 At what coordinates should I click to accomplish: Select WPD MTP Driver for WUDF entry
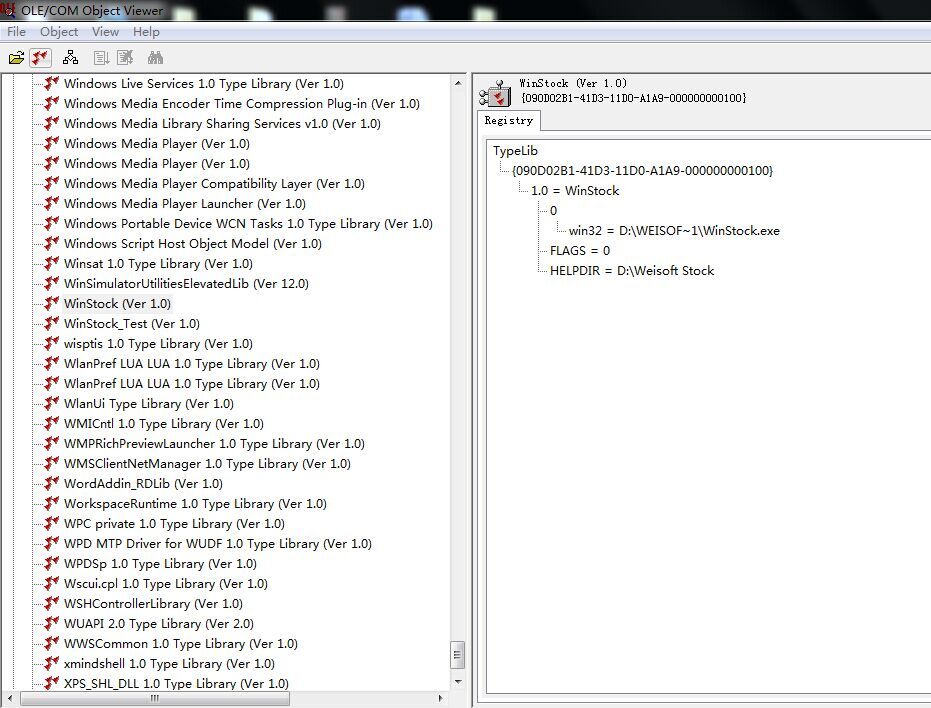point(218,543)
